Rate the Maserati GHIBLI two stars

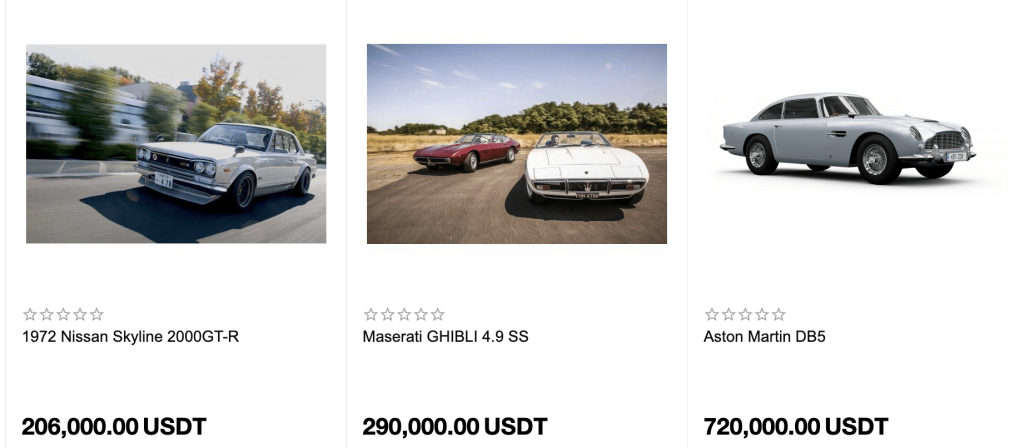click(x=388, y=314)
